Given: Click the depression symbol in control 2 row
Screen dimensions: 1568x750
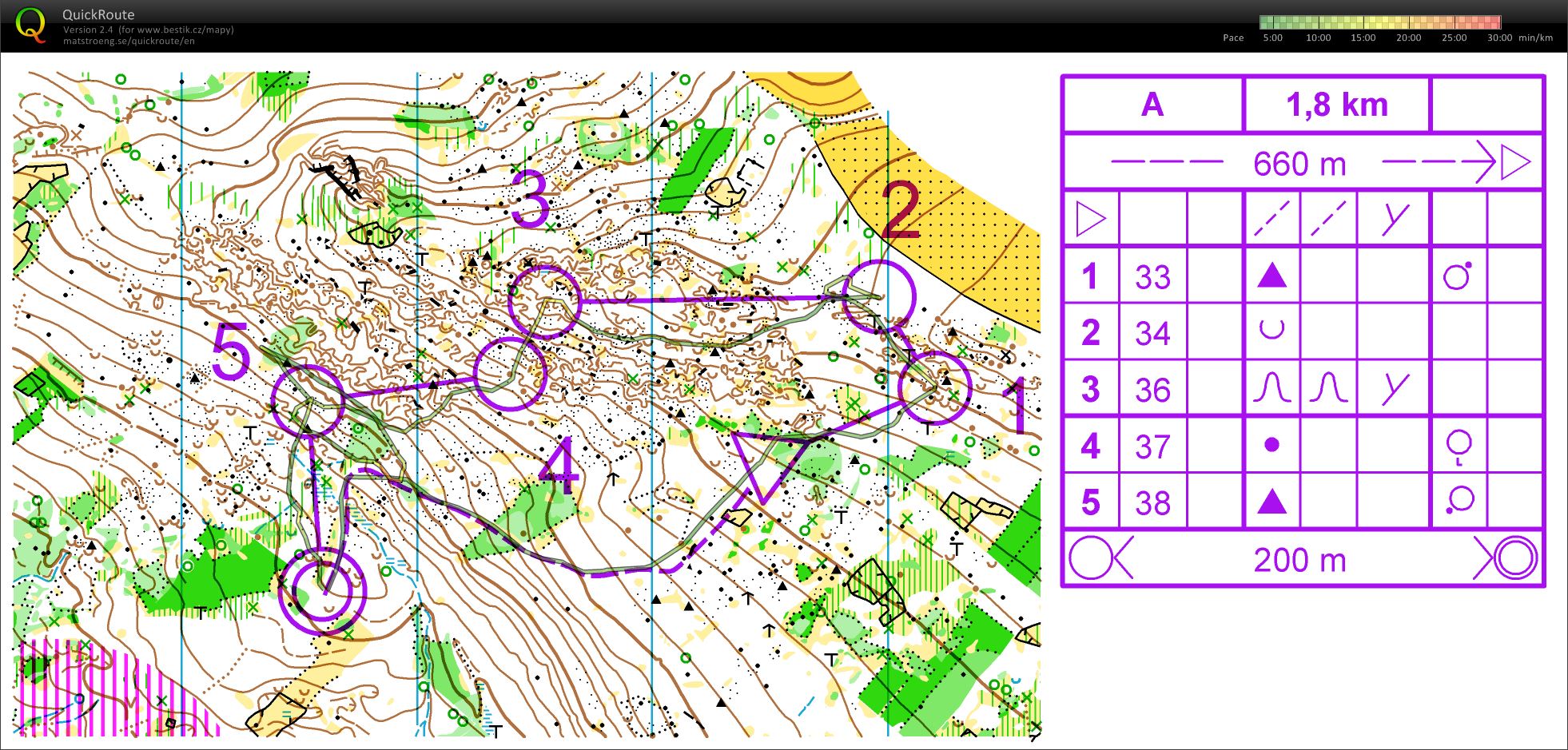Looking at the screenshot, I should click(1272, 331).
